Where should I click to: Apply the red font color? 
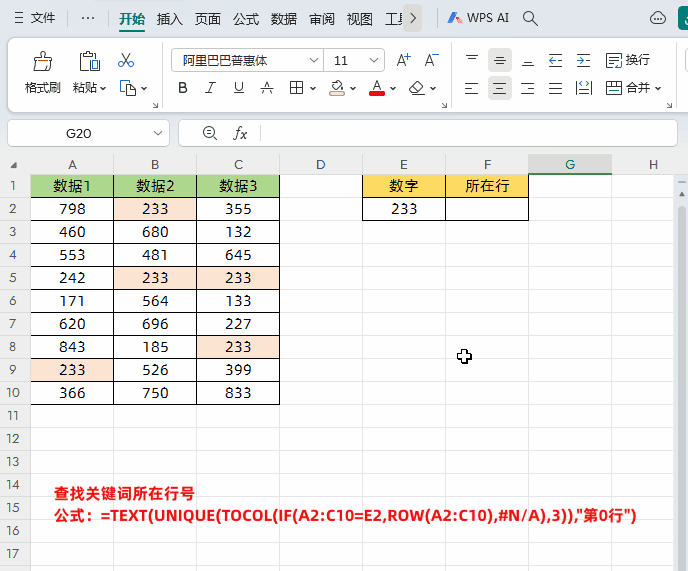pos(377,88)
